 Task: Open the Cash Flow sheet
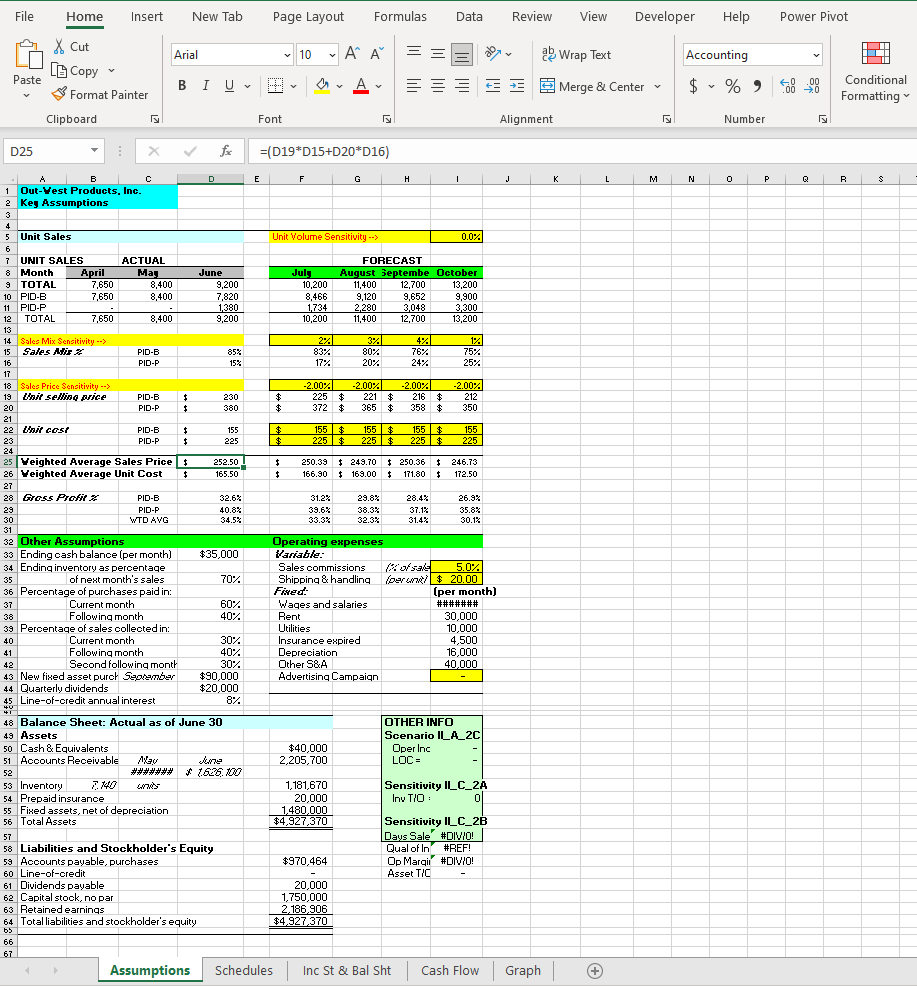[x=449, y=970]
